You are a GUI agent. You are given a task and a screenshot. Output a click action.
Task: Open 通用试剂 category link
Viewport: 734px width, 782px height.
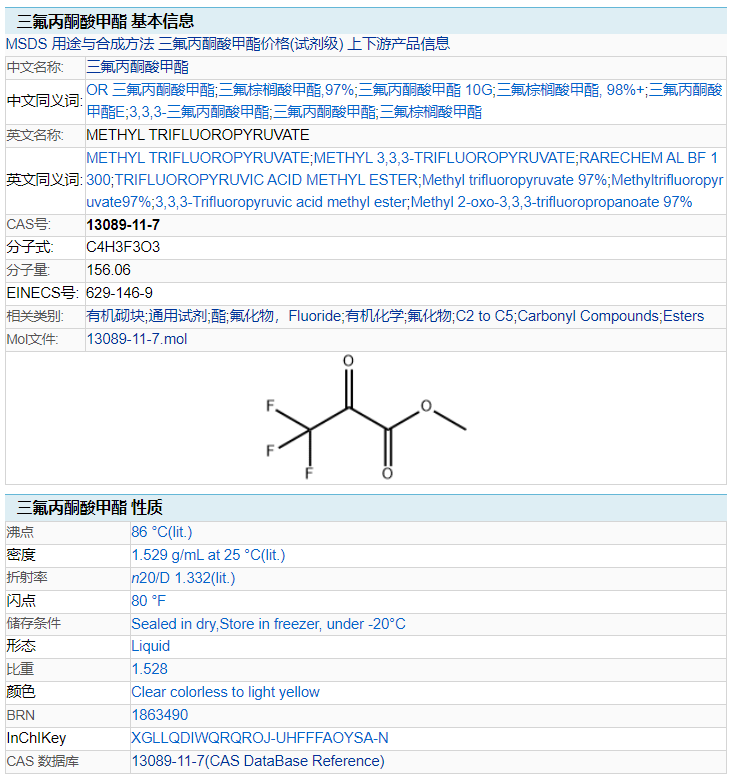point(177,316)
